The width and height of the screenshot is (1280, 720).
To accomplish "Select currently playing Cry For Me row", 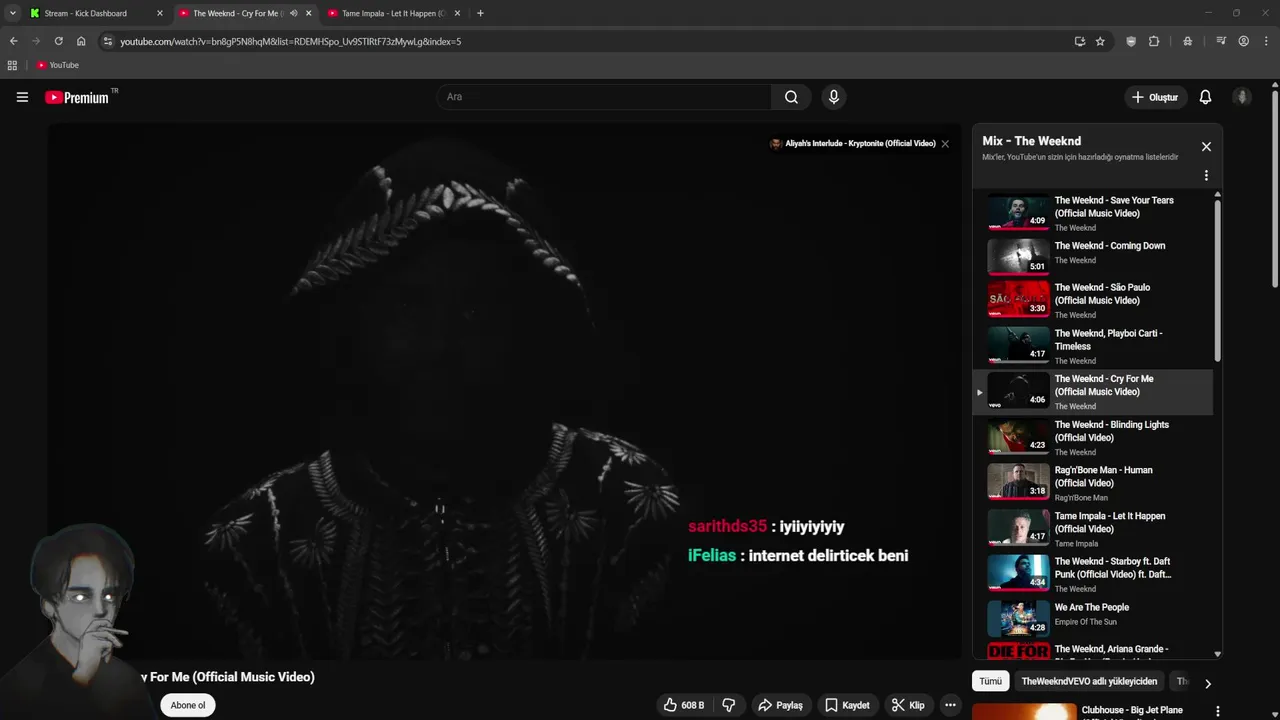I will click(x=1094, y=392).
